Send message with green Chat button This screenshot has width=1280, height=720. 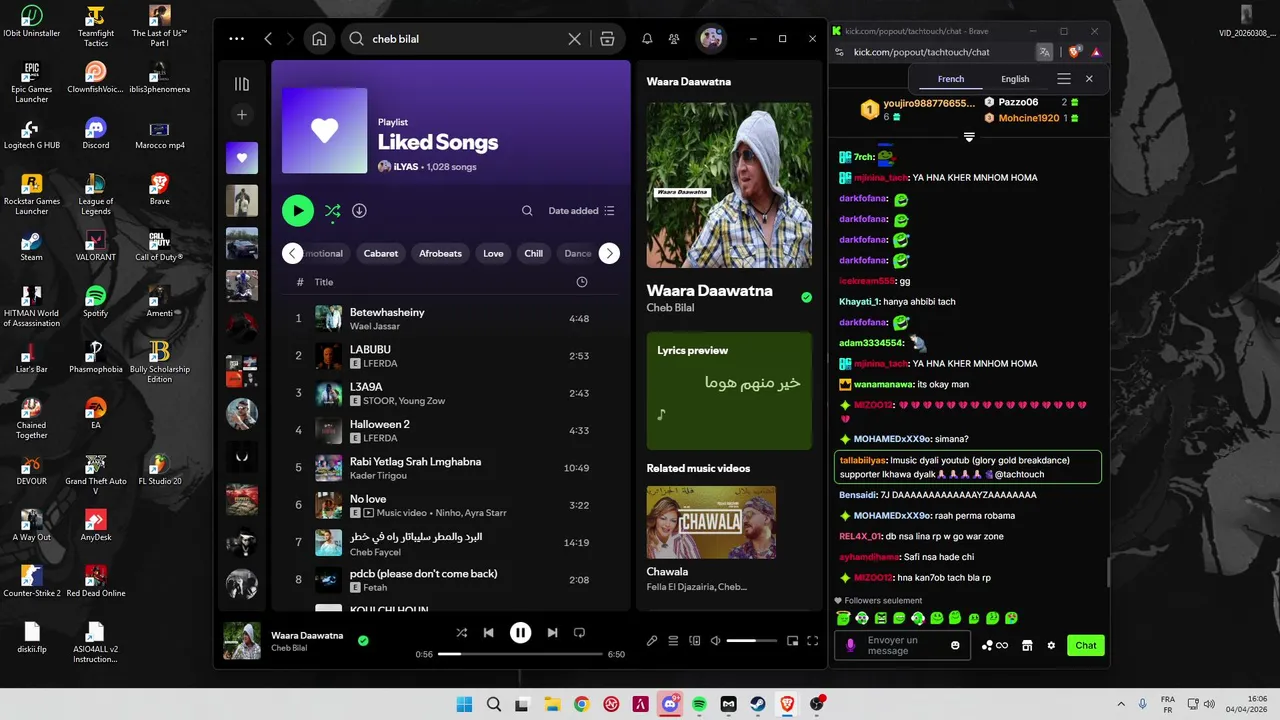point(1086,645)
